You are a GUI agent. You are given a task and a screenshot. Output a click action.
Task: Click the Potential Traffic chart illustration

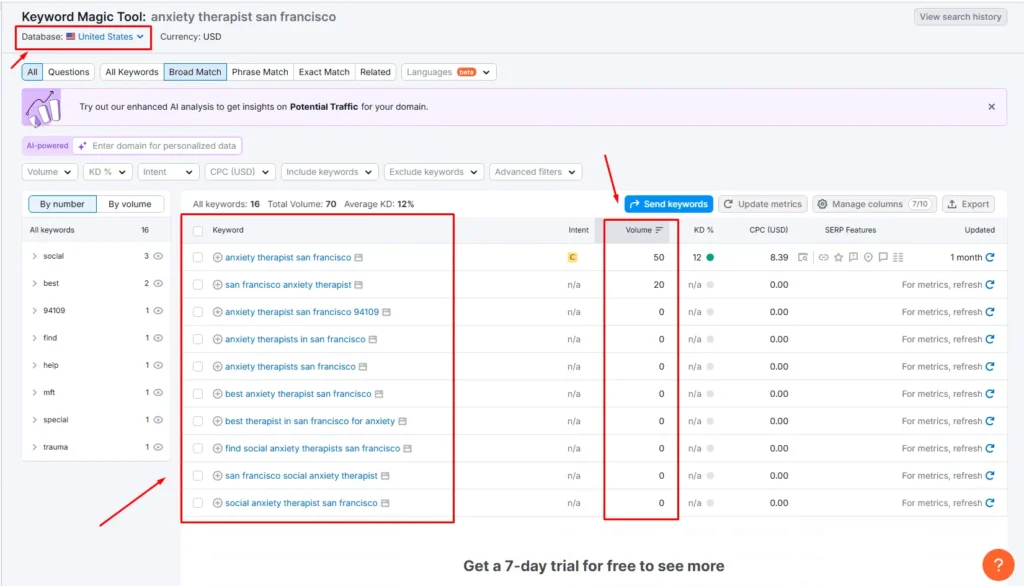42,108
